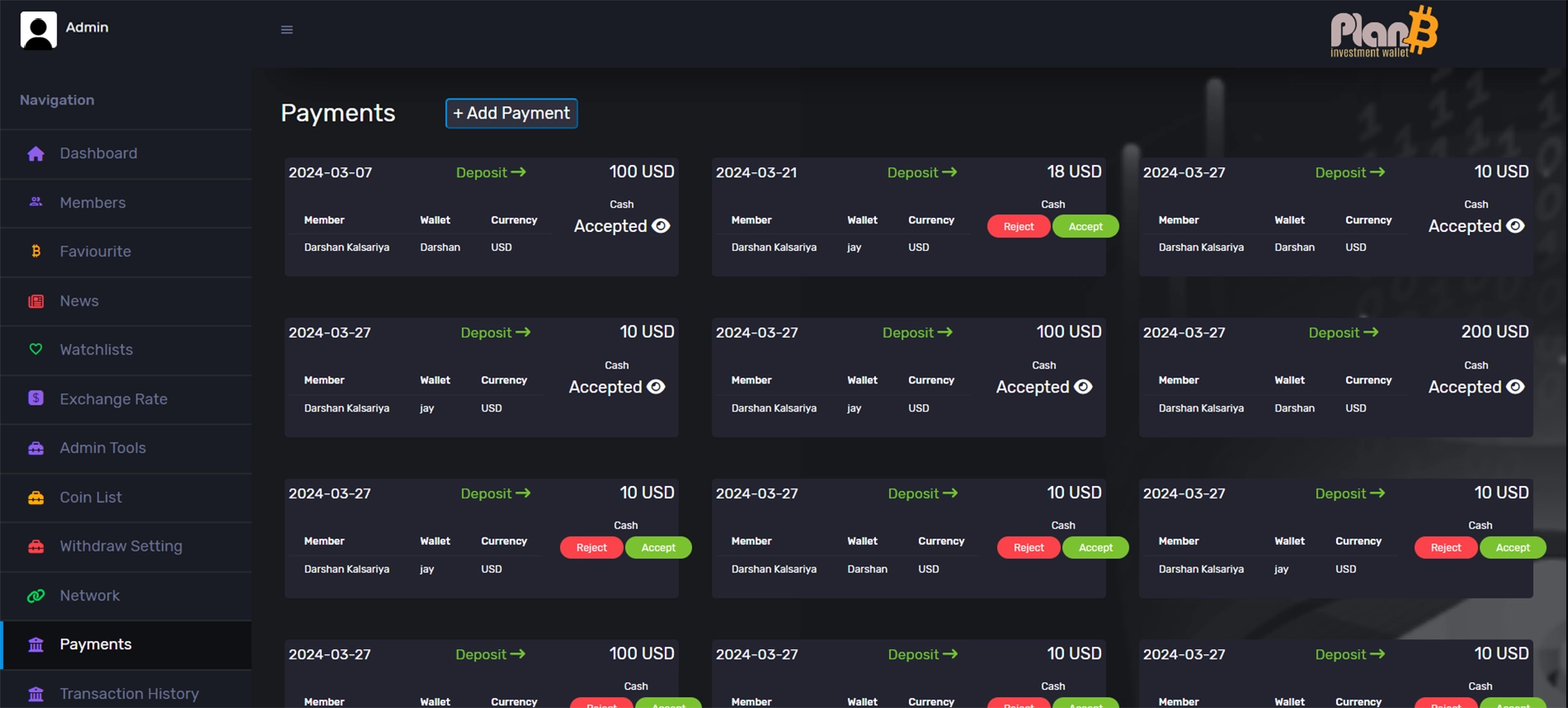Image resolution: width=1568 pixels, height=708 pixels.
Task: Click the Members people icon
Action: point(36,202)
